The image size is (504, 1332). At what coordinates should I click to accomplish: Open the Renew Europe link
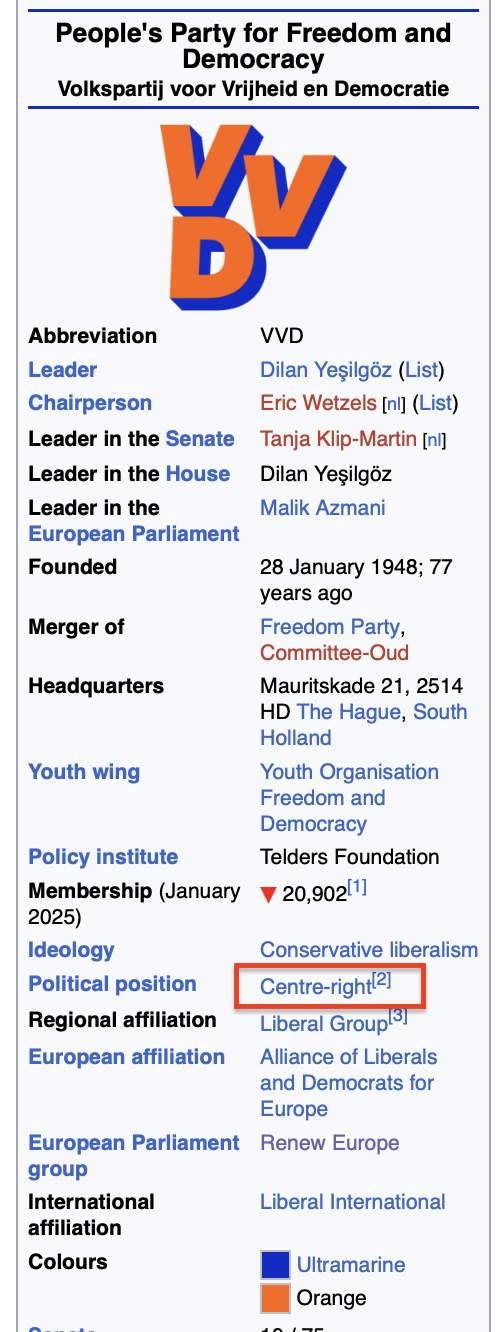pos(330,1143)
